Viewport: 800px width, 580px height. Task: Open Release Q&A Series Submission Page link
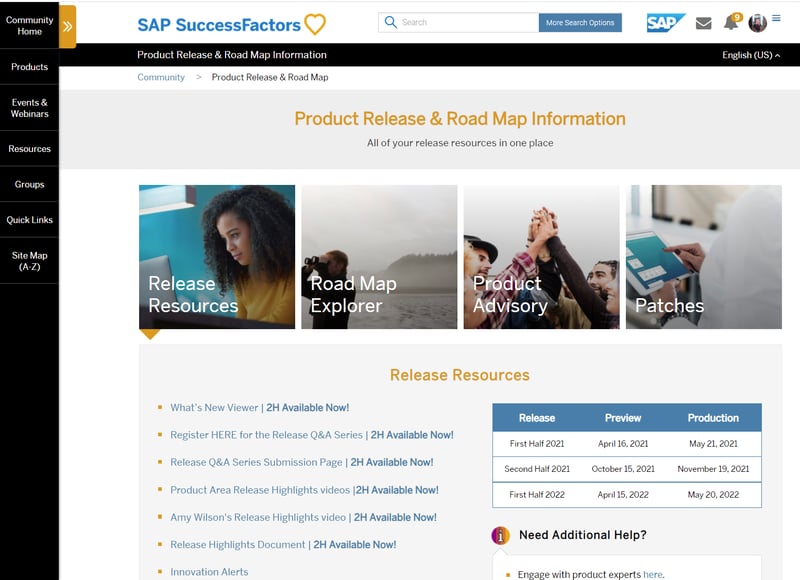point(302,462)
